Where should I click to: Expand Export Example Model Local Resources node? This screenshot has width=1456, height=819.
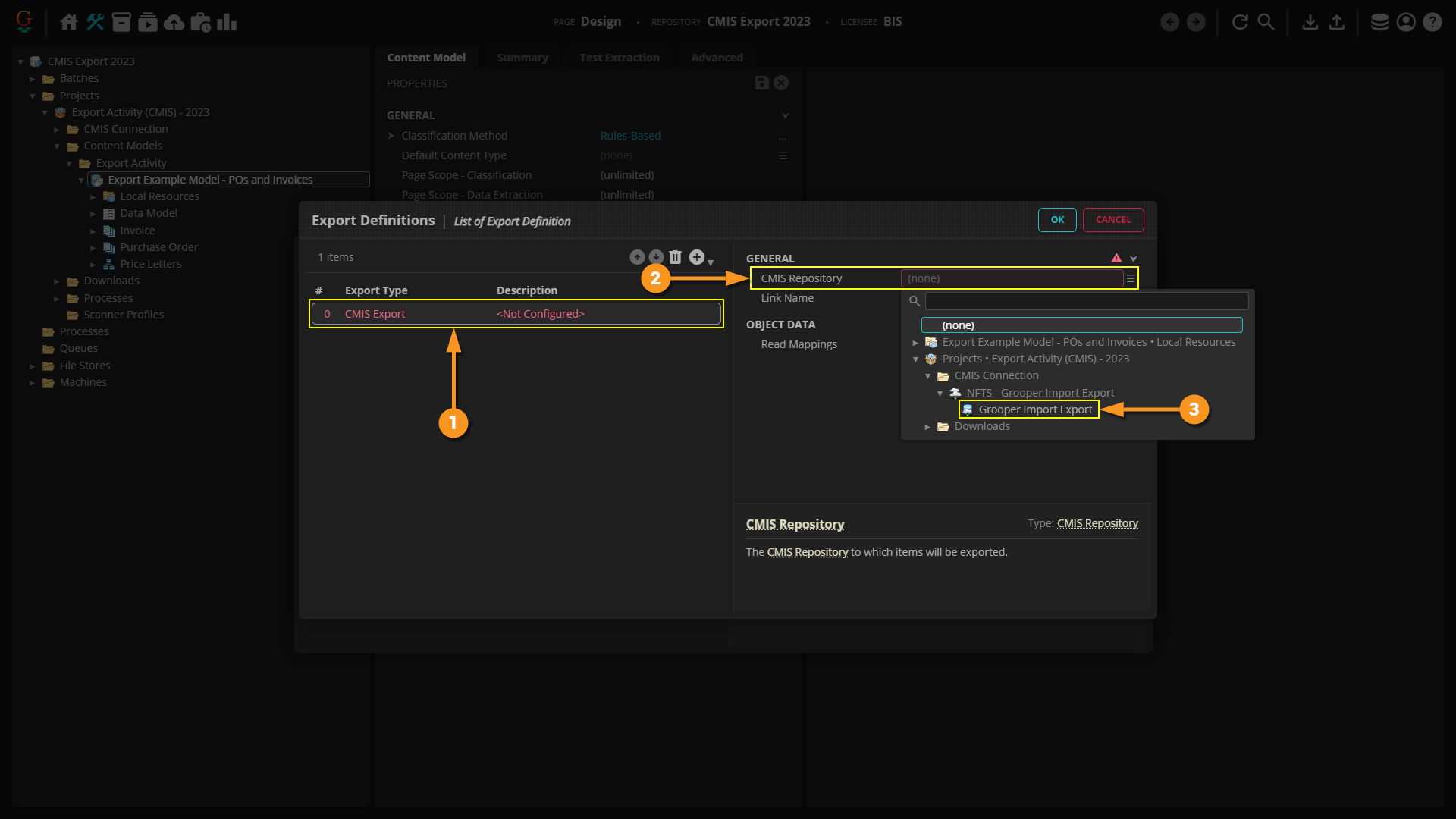point(915,343)
